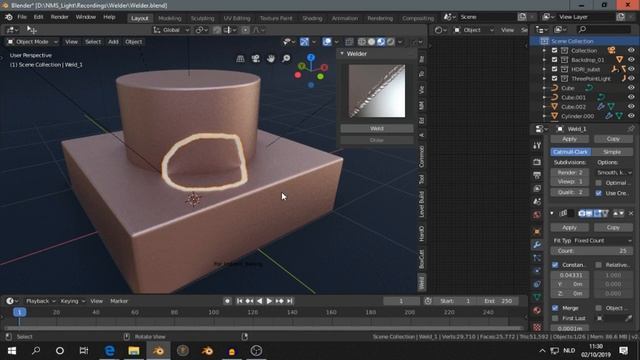Open Object Data green triangle tab
Image resolution: width=640 pixels, height=360 pixels.
tap(537, 297)
